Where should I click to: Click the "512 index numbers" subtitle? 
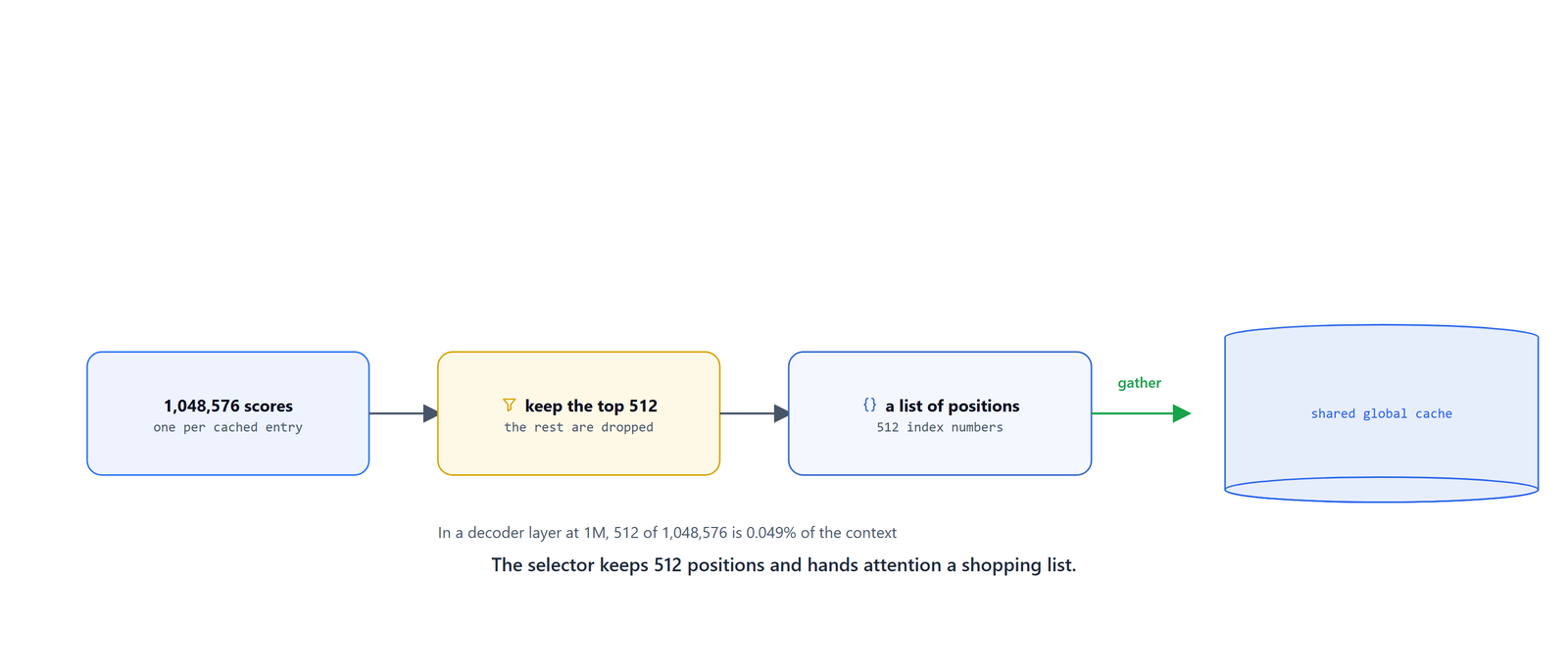coord(940,427)
